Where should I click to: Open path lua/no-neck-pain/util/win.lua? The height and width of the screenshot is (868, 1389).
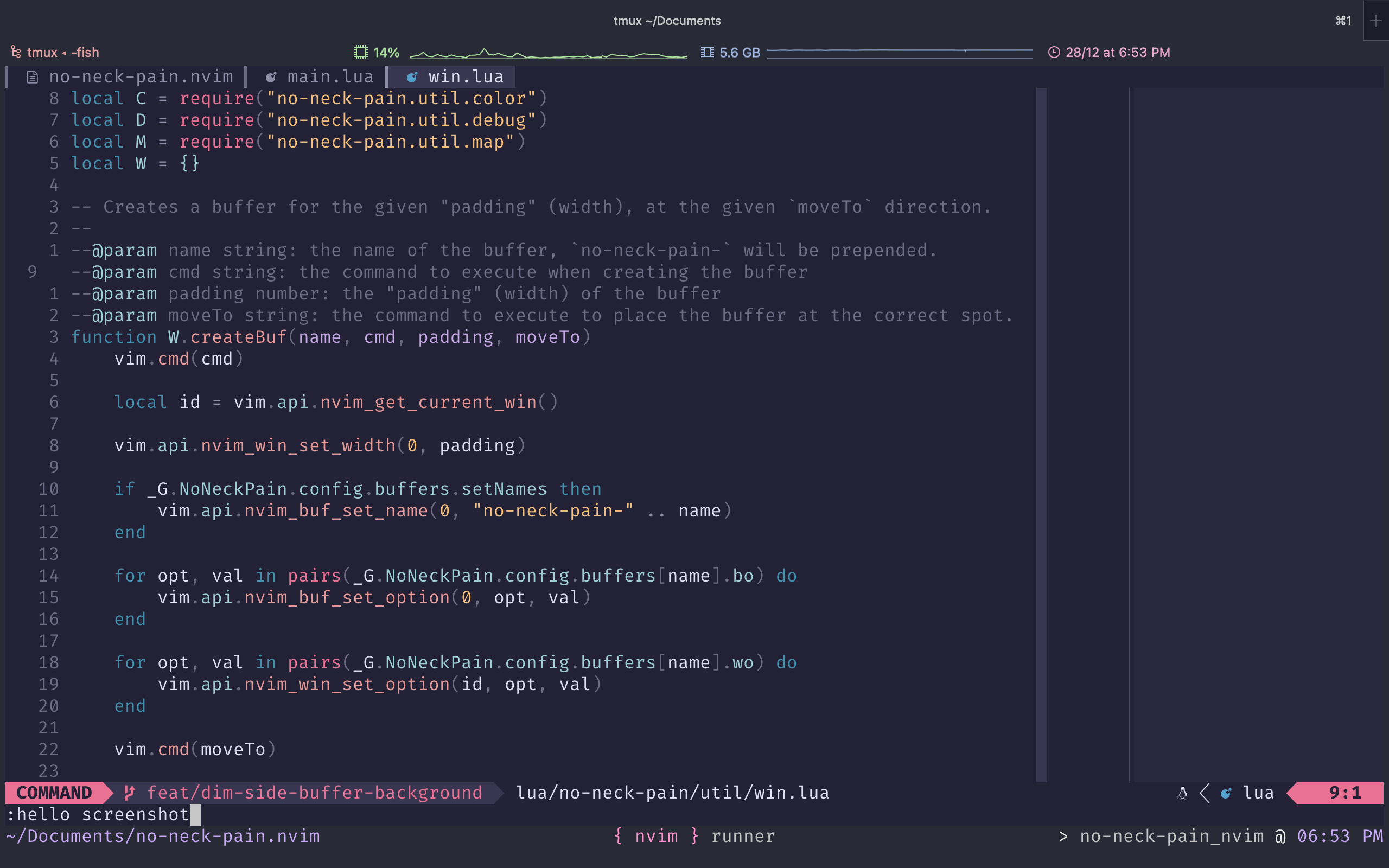[672, 792]
